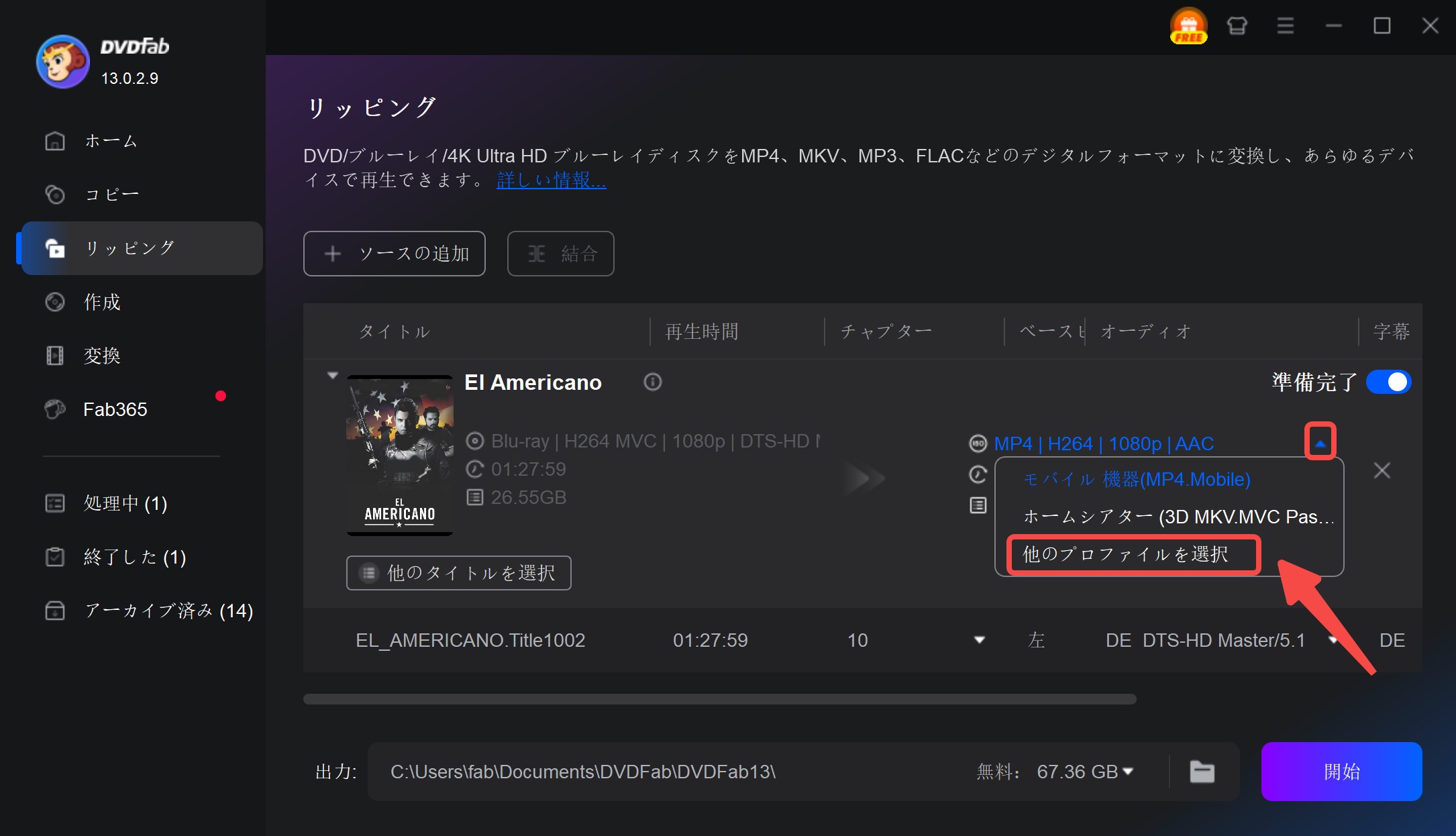
Task: Toggle the 準備完了 switch off
Action: [x=1388, y=382]
